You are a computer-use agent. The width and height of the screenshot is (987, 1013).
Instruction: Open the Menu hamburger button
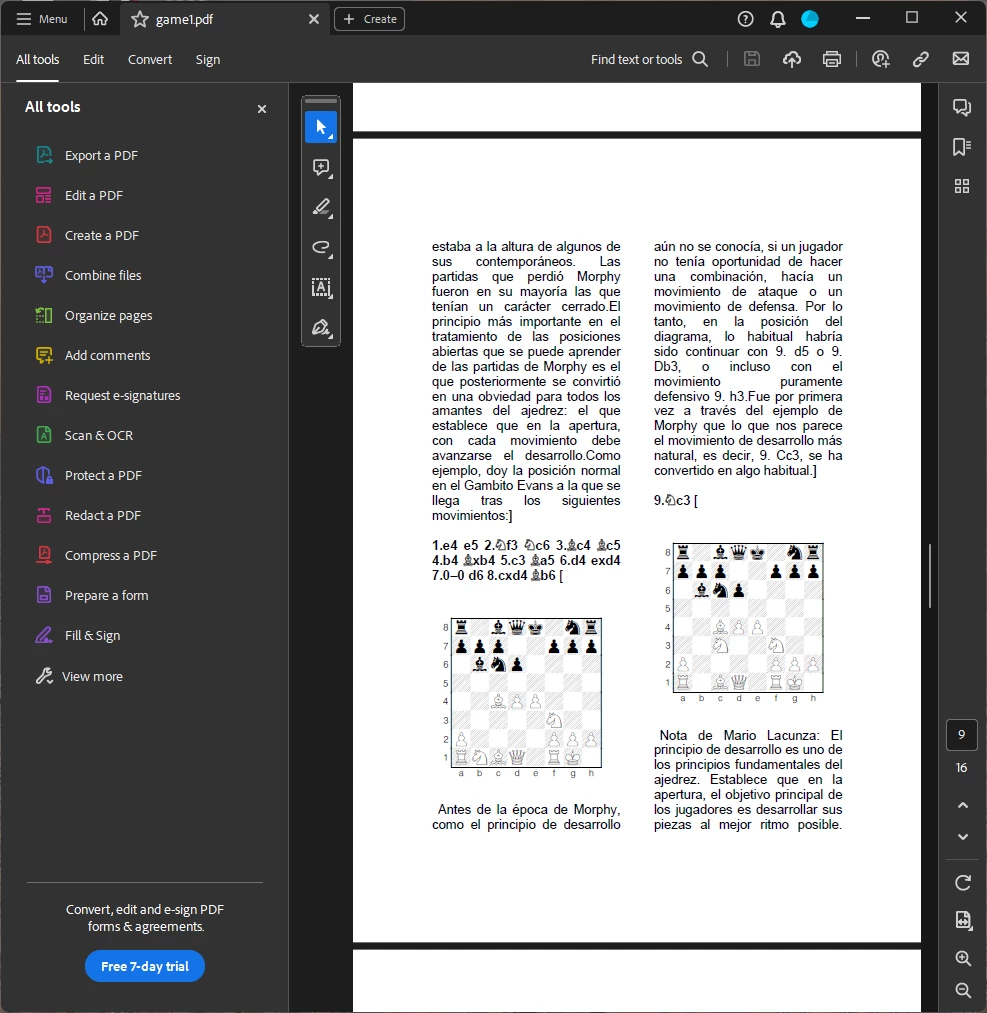[x=41, y=19]
